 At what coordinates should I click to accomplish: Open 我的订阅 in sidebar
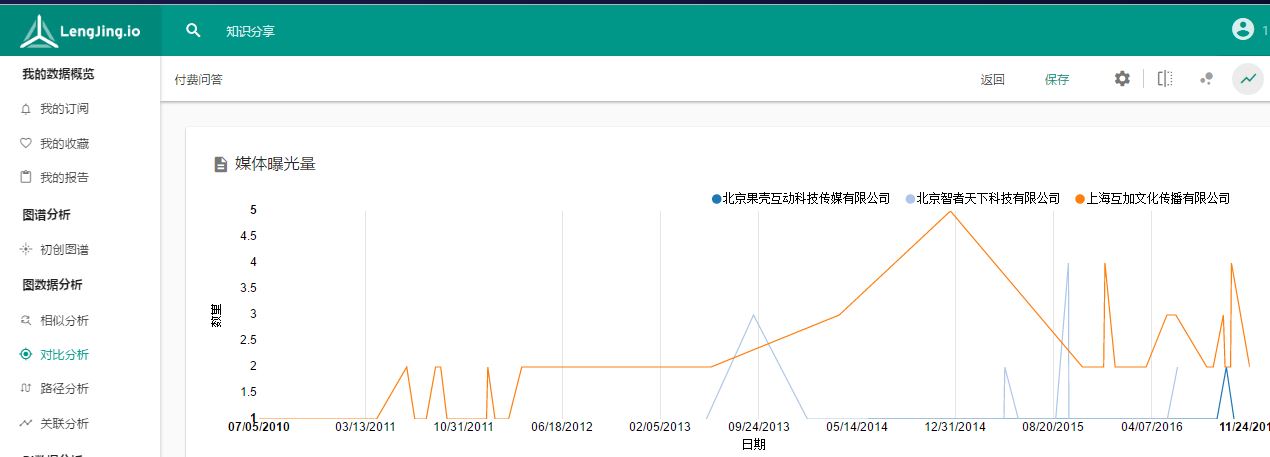click(64, 109)
